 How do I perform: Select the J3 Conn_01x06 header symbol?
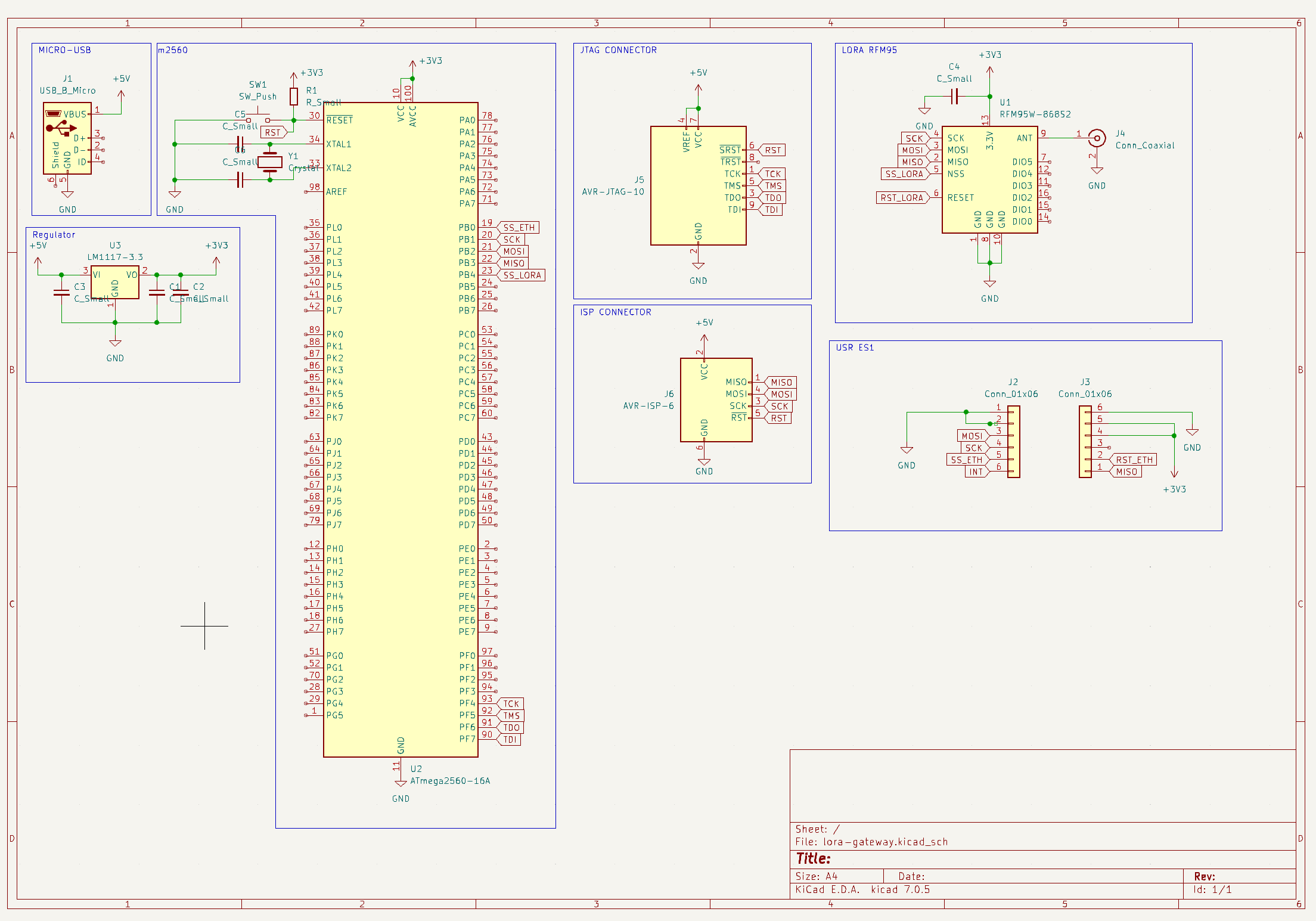click(x=1085, y=441)
